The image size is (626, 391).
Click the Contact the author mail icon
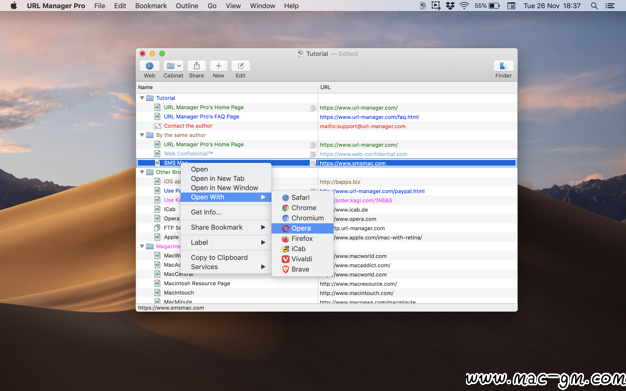pyautogui.click(x=157, y=126)
